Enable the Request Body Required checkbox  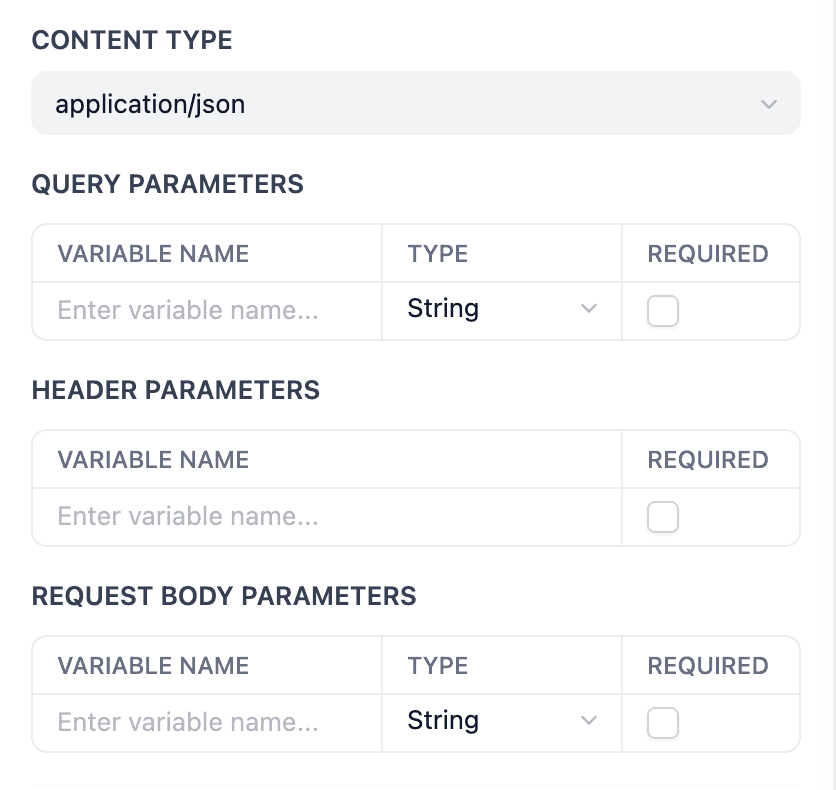click(x=663, y=723)
